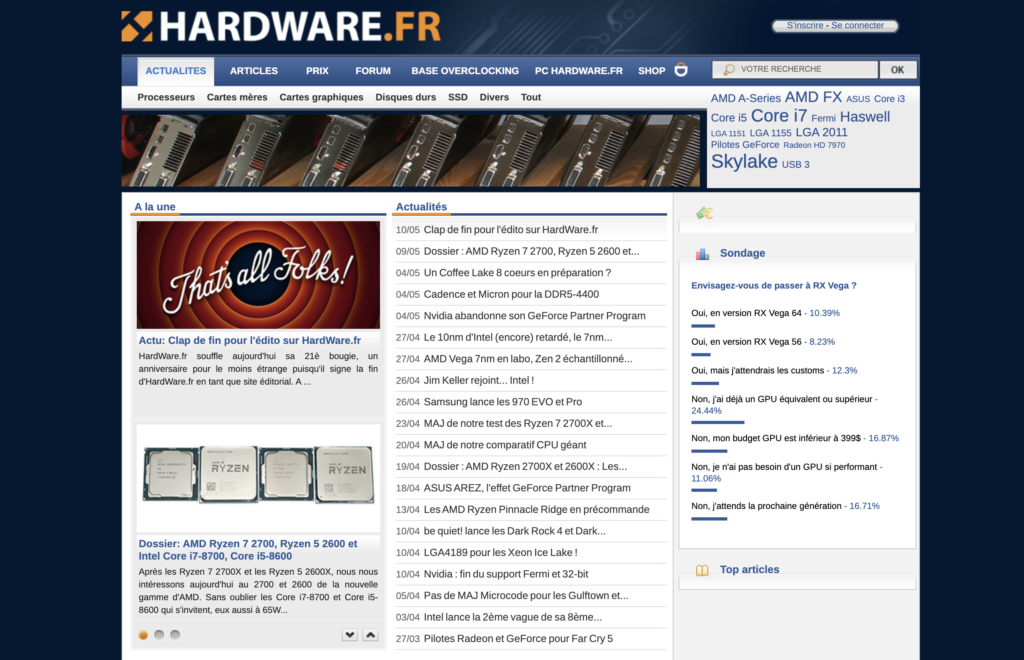The height and width of the screenshot is (660, 1024).
Task: Open the Skylake tag link
Action: [744, 162]
